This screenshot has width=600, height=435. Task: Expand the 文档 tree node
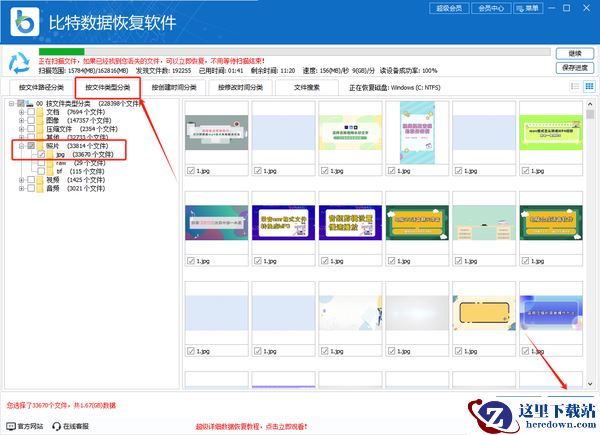pos(21,112)
